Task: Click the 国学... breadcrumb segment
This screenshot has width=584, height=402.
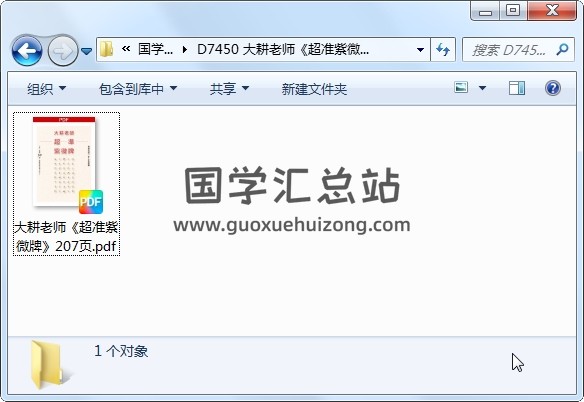Action: pos(155,49)
